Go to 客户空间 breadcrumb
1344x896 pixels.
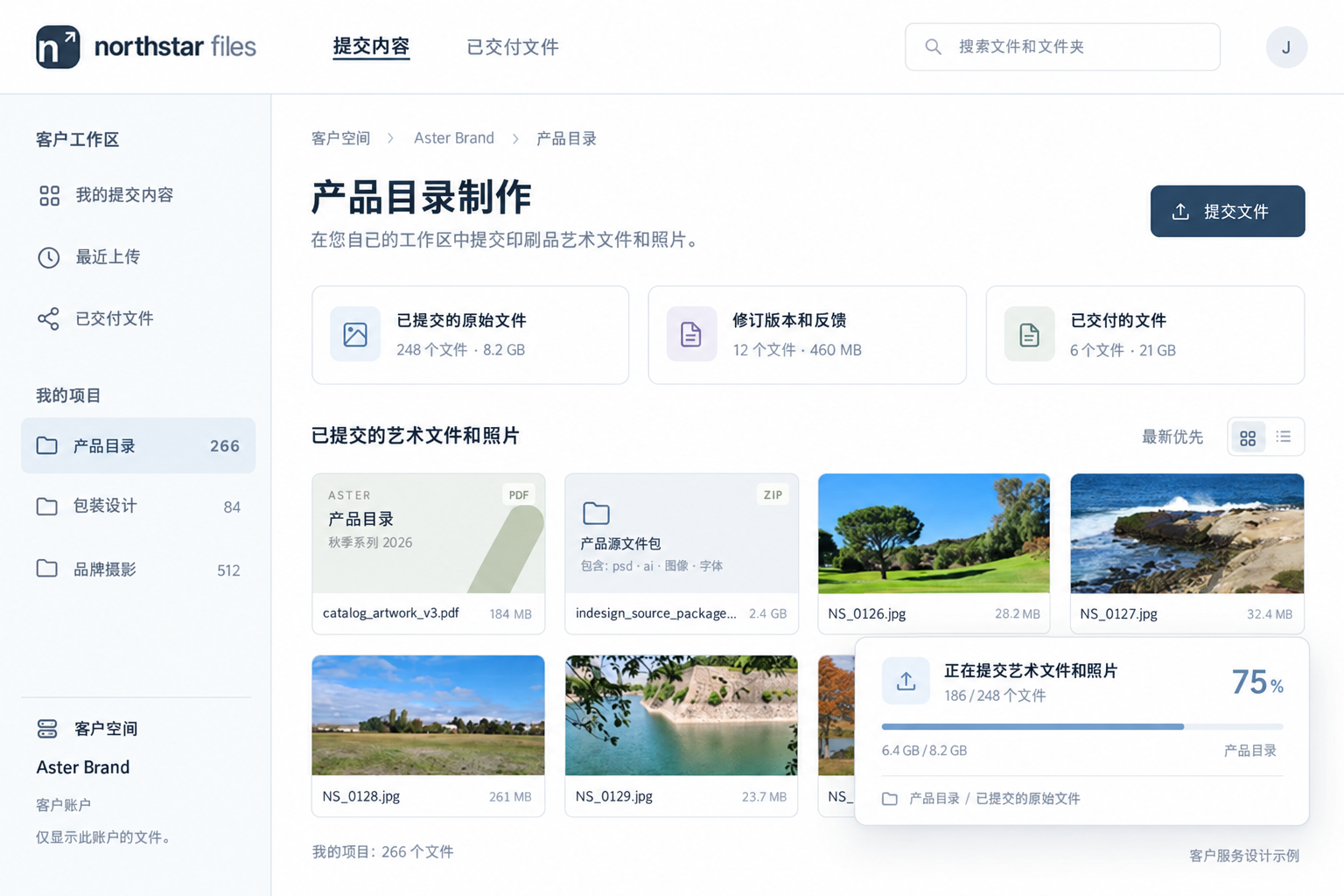341,138
